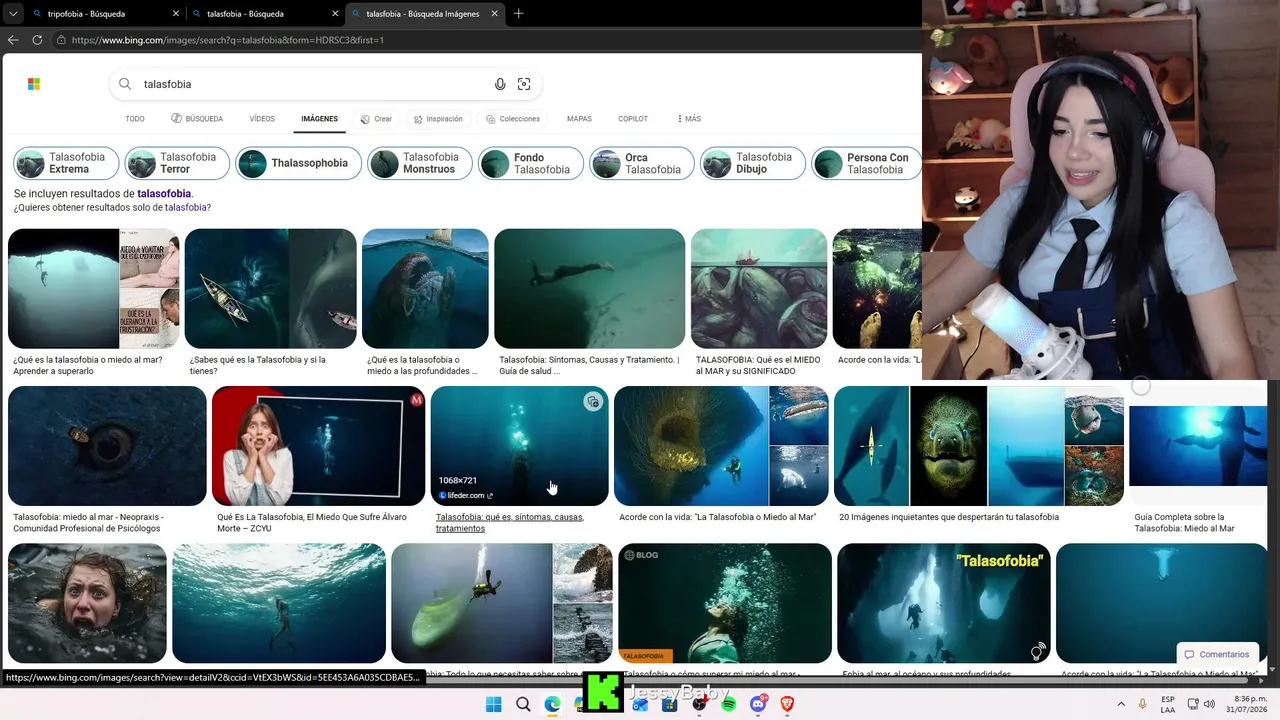The width and height of the screenshot is (1280, 720).
Task: Open Brave browser from the taskbar
Action: pos(787,704)
